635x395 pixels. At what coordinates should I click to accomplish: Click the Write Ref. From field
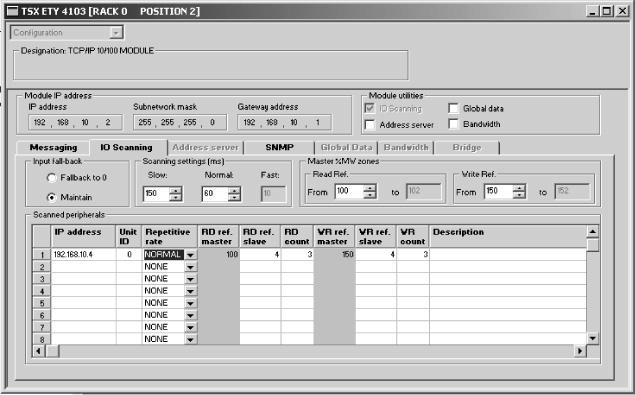pos(499,191)
